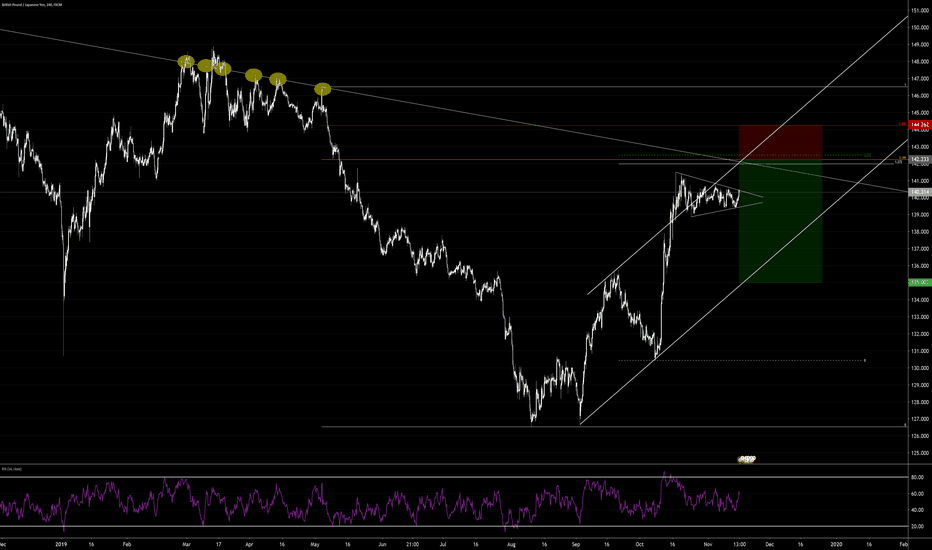Viewport: 932px width, 550px height.
Task: Click the 2019 label on time axis
Action: click(57, 542)
